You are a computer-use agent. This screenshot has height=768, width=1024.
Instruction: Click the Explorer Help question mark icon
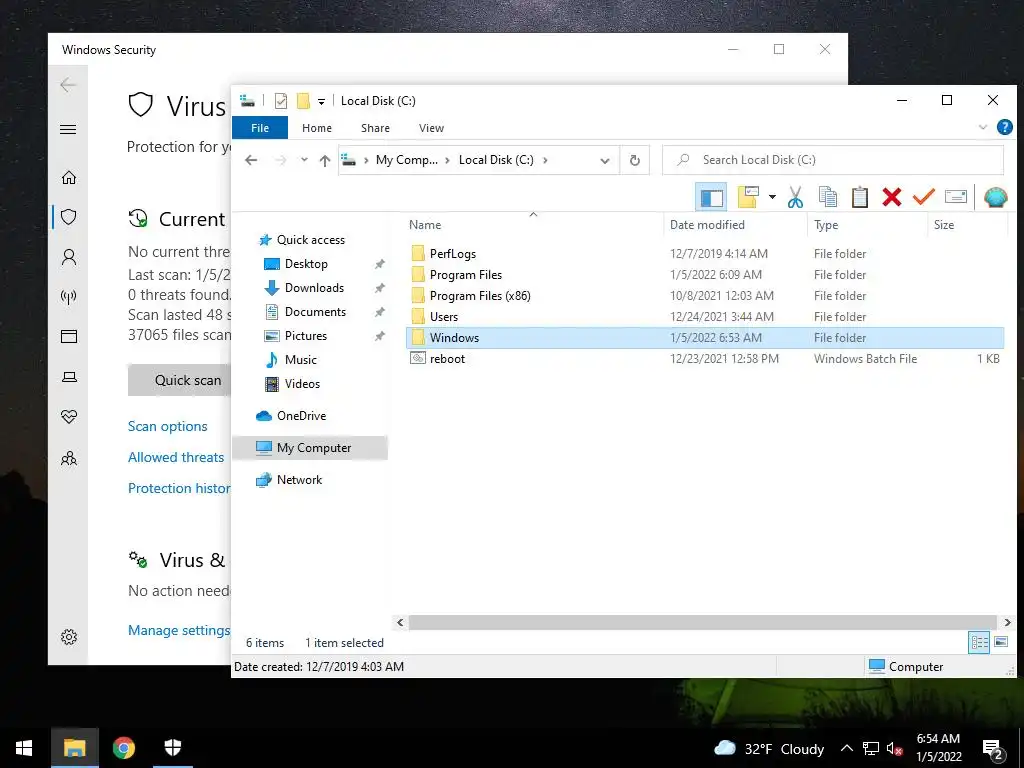pyautogui.click(x=1004, y=127)
